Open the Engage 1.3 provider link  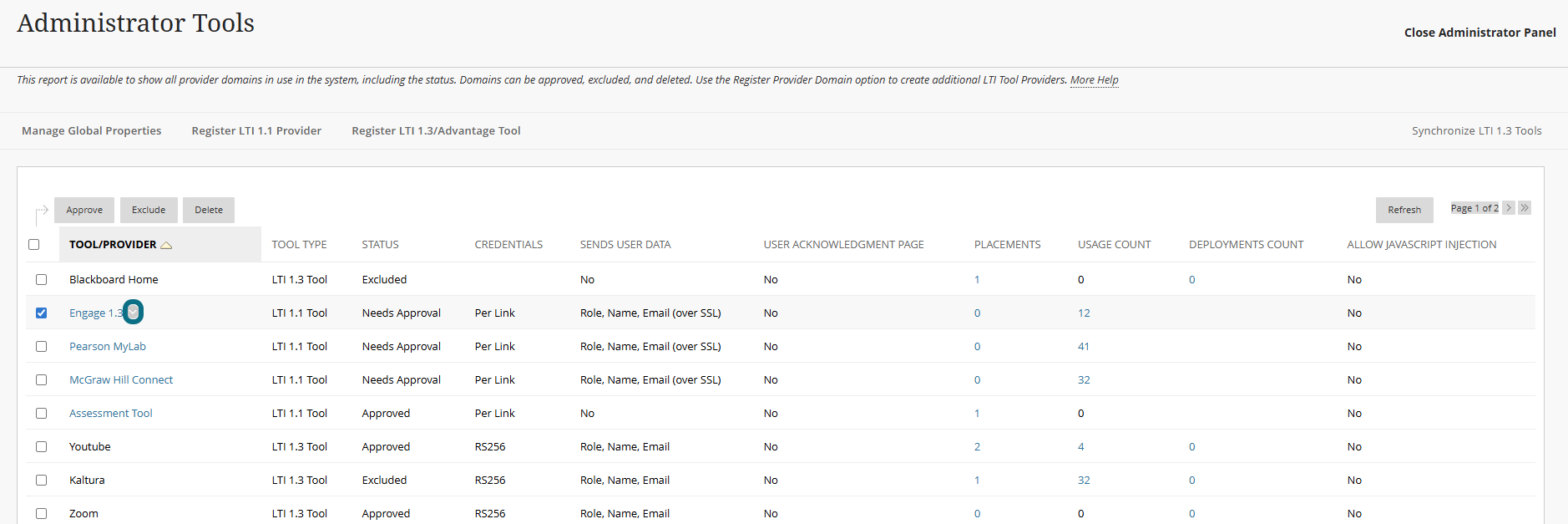click(96, 313)
